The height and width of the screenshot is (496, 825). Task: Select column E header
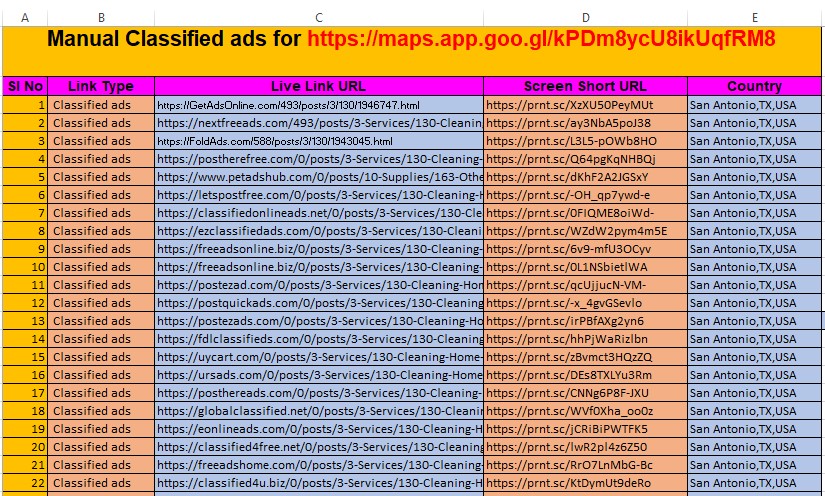[x=754, y=18]
